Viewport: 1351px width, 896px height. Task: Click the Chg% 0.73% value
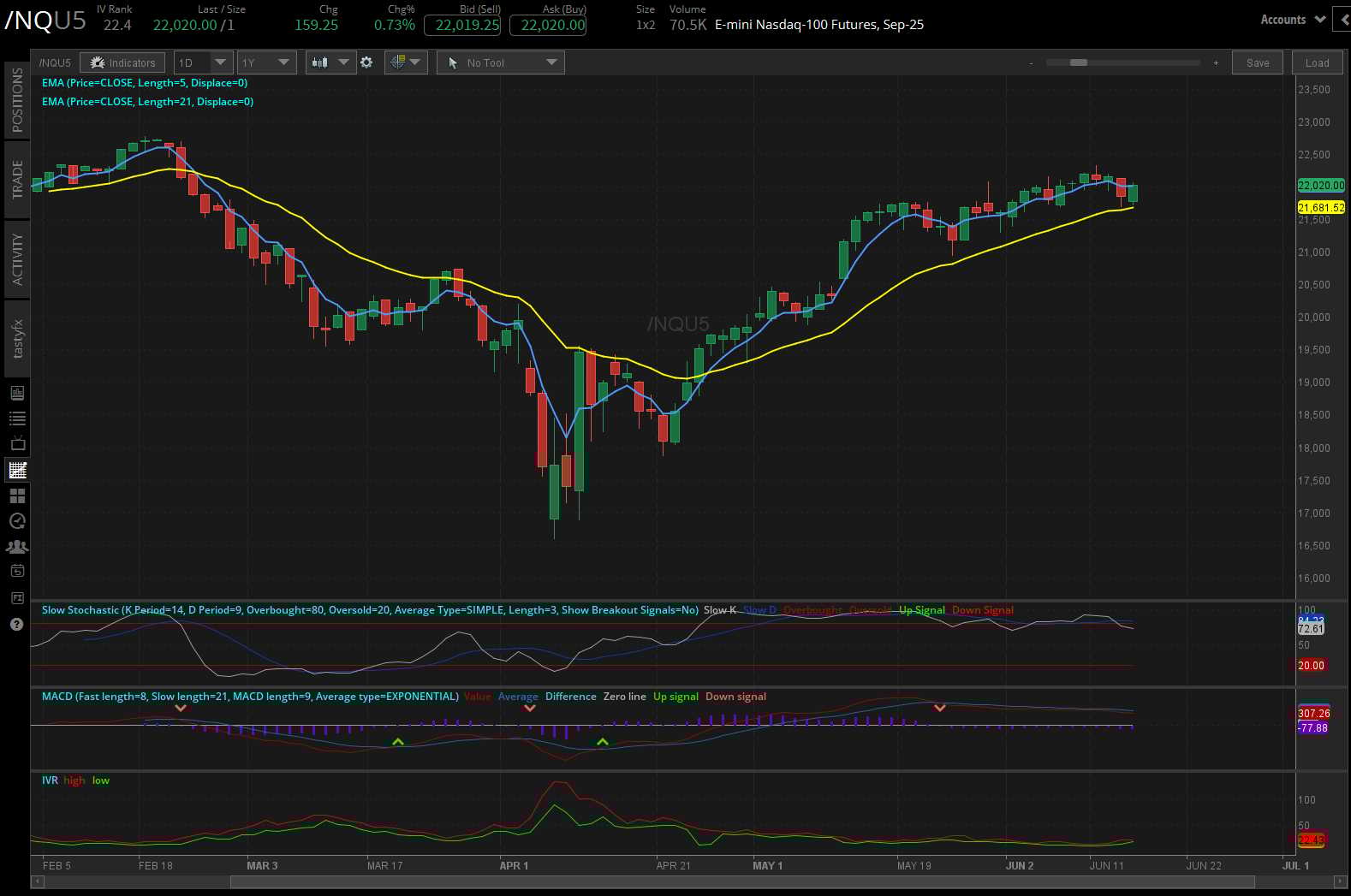click(394, 25)
